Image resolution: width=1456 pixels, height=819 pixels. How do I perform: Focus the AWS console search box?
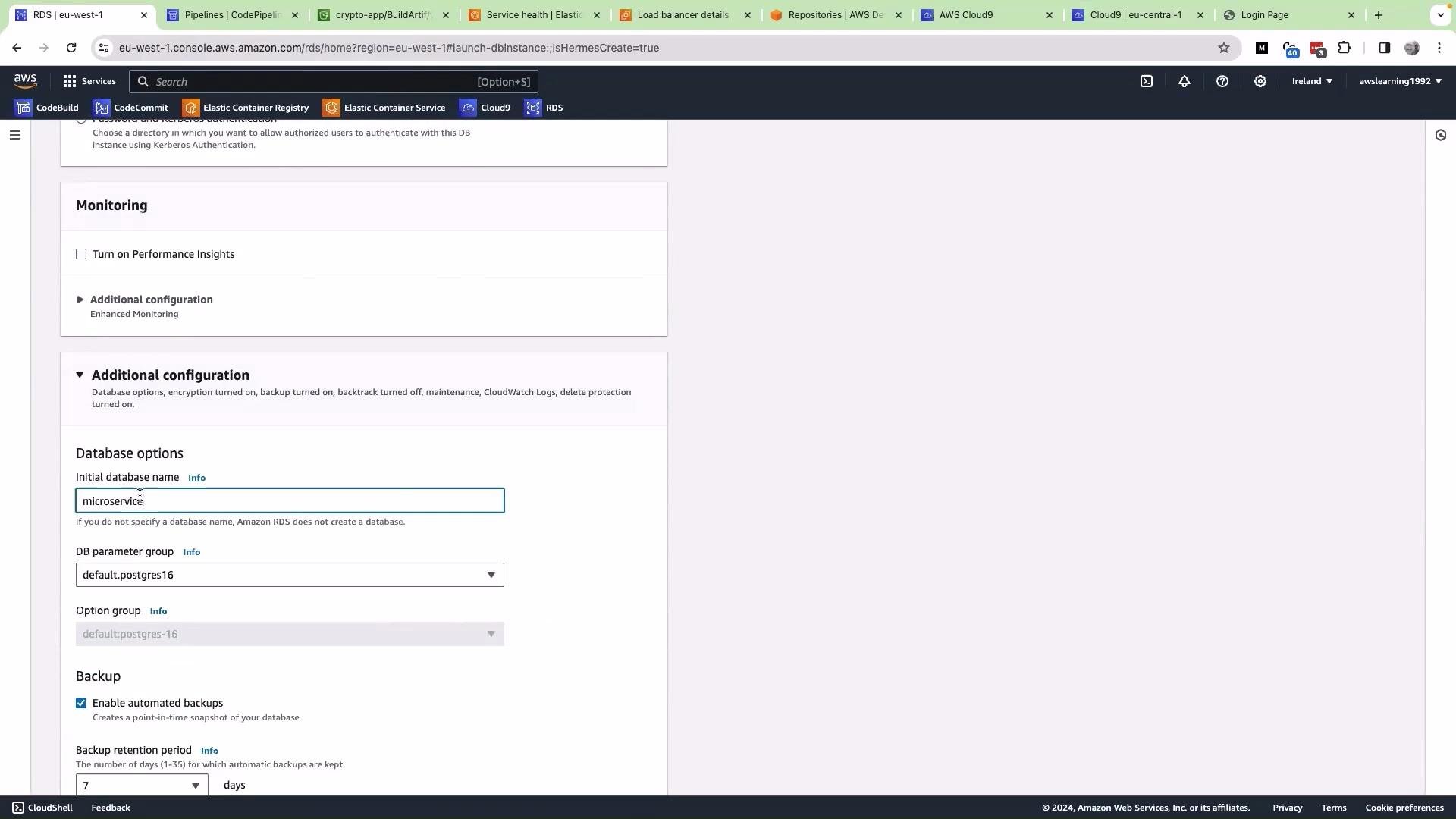334,81
